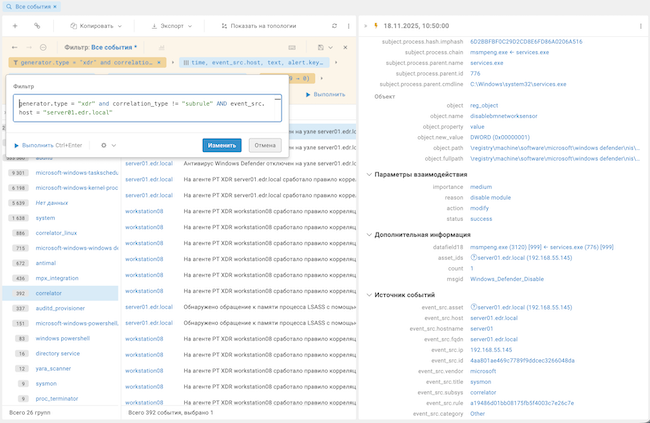Click the circled minus icon in filter bar
650x423 pixels.
43,47
